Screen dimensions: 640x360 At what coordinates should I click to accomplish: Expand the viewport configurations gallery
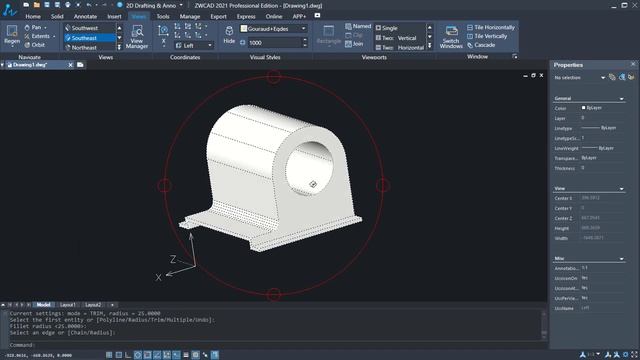coord(429,46)
